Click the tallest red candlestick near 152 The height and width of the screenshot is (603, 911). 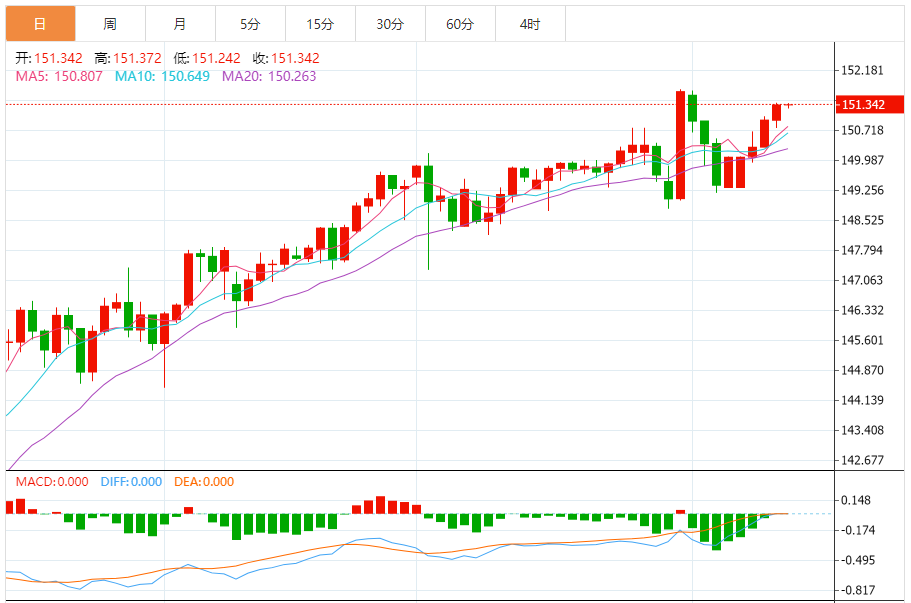[x=680, y=145]
